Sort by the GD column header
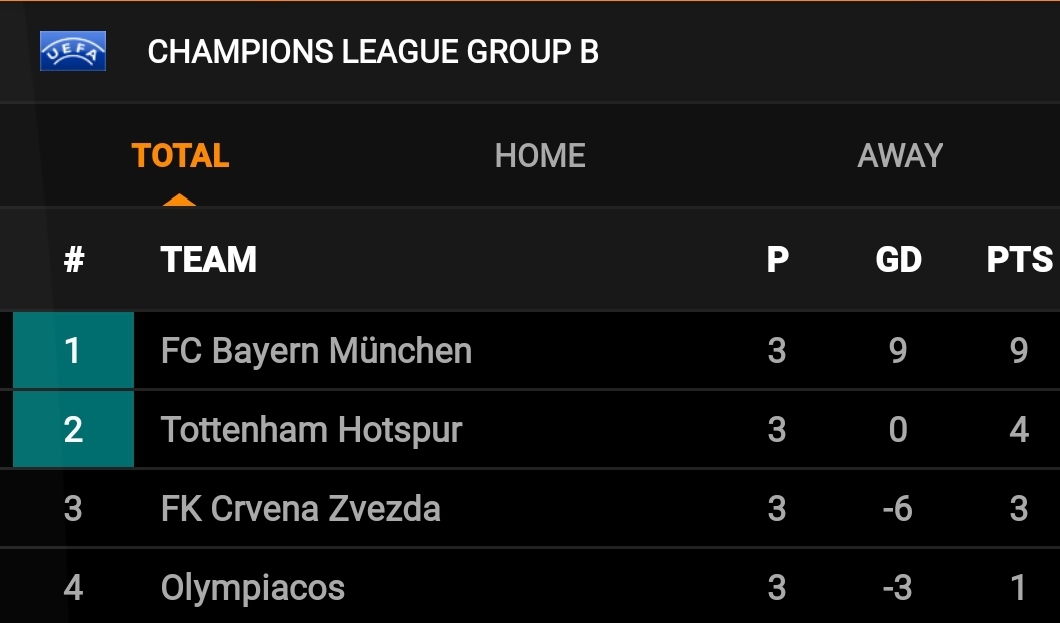Image resolution: width=1060 pixels, height=623 pixels. pyautogui.click(x=898, y=259)
